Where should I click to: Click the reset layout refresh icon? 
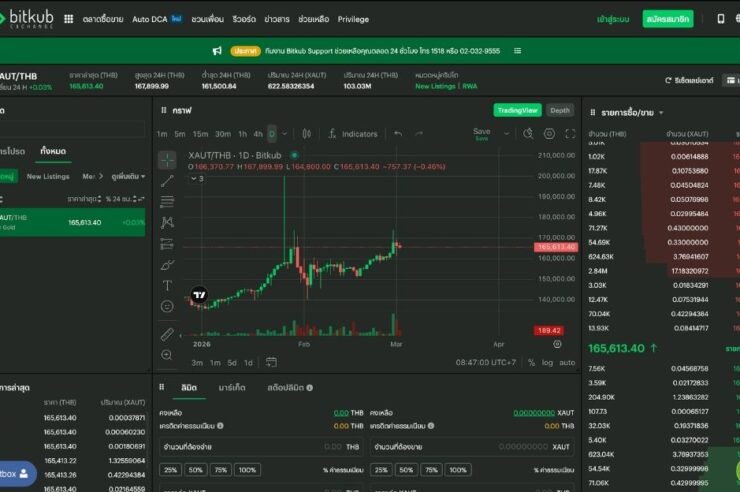668,80
